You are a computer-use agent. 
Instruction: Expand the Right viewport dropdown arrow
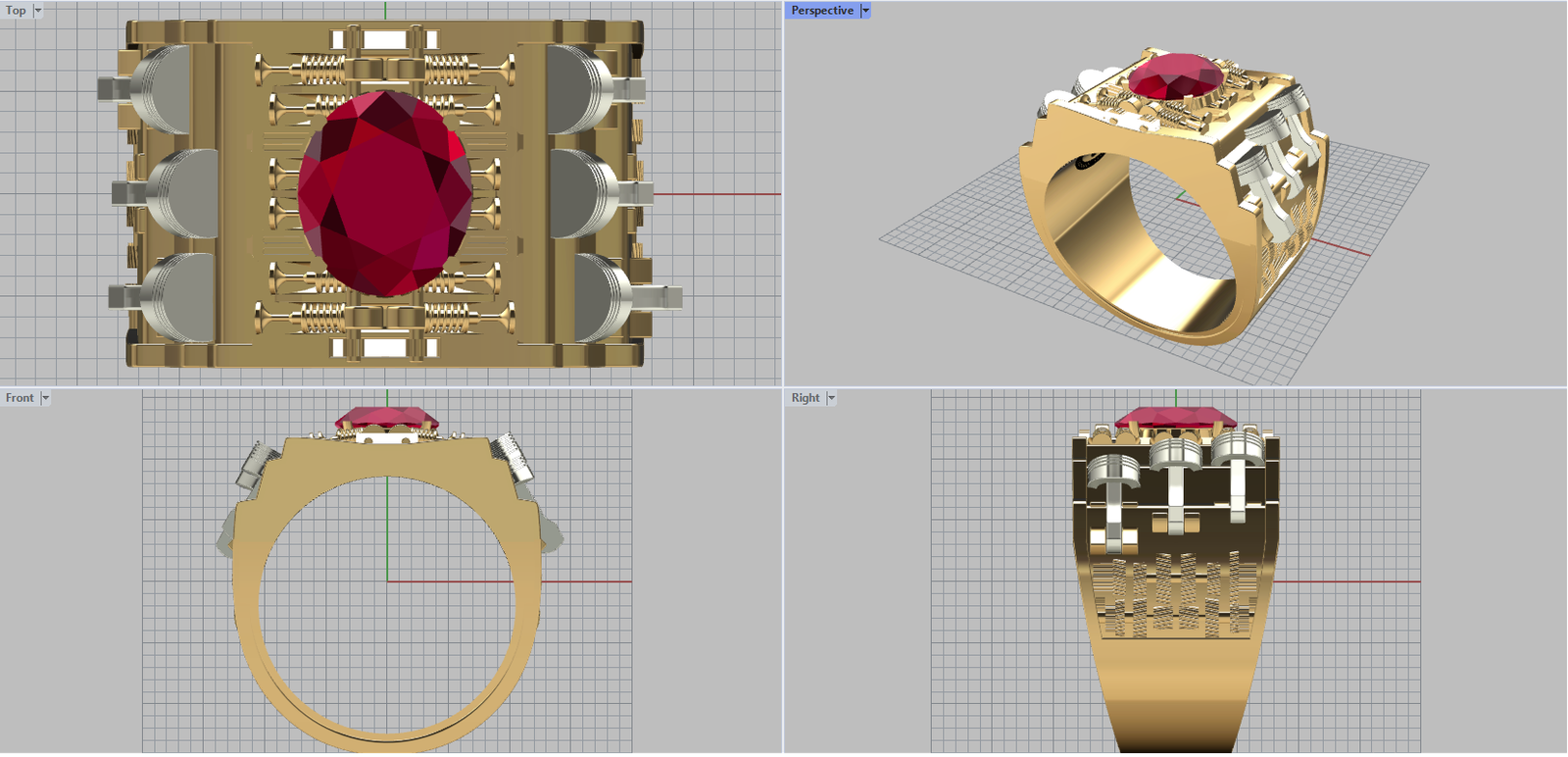point(831,398)
